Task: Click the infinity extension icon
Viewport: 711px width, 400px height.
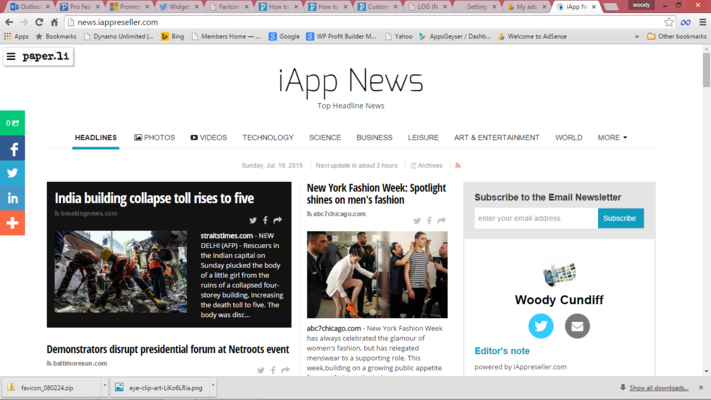Action: coord(686,22)
